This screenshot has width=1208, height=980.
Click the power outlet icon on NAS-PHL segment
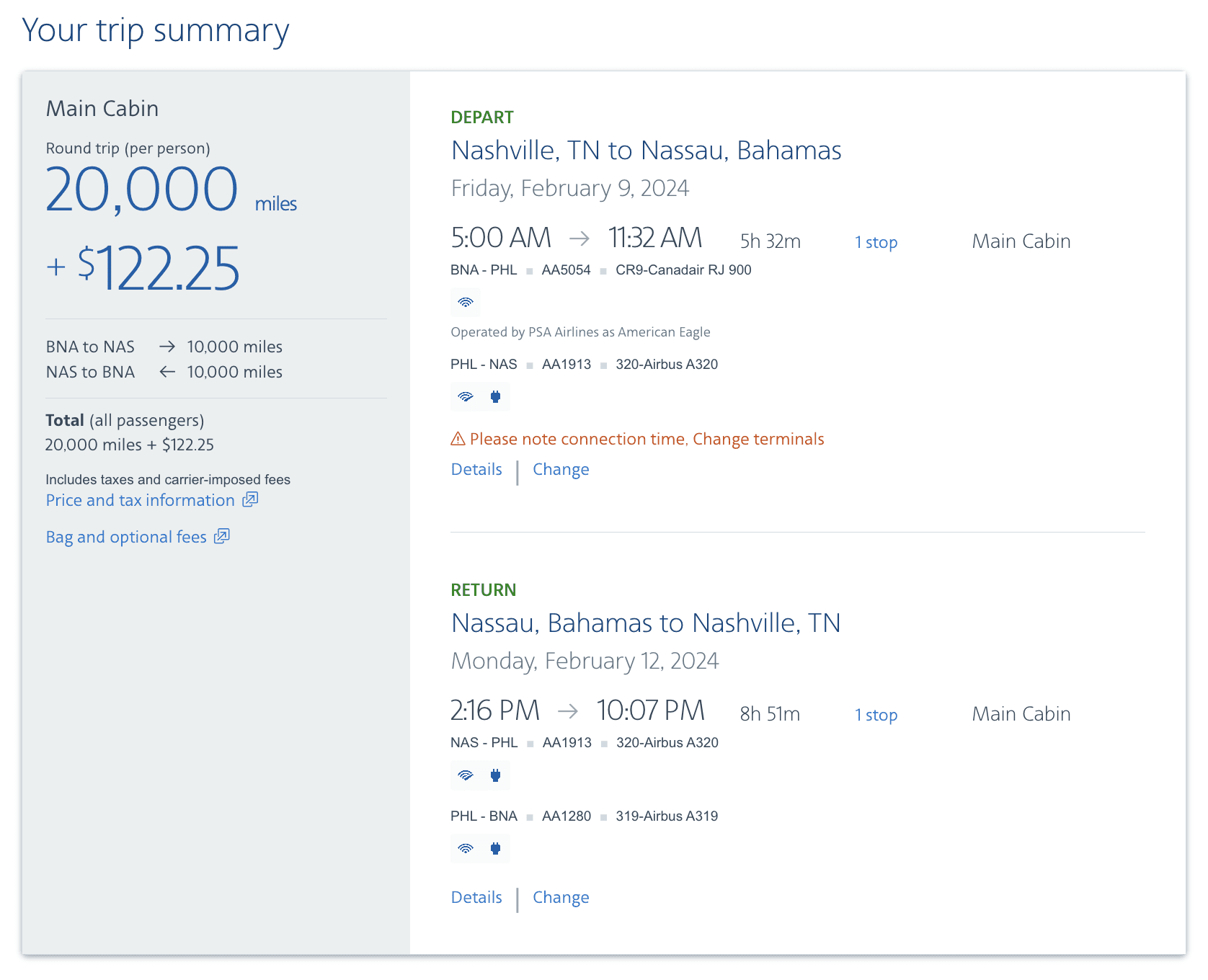click(495, 775)
